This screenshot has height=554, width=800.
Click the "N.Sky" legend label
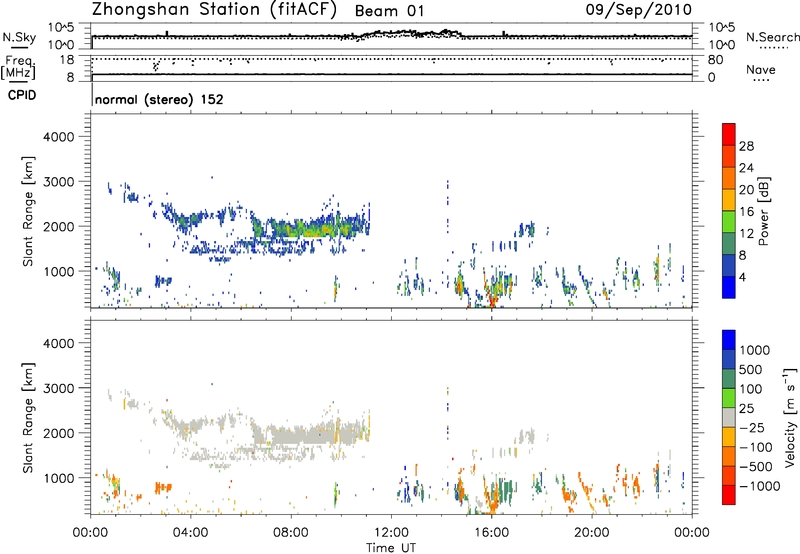tap(19, 37)
